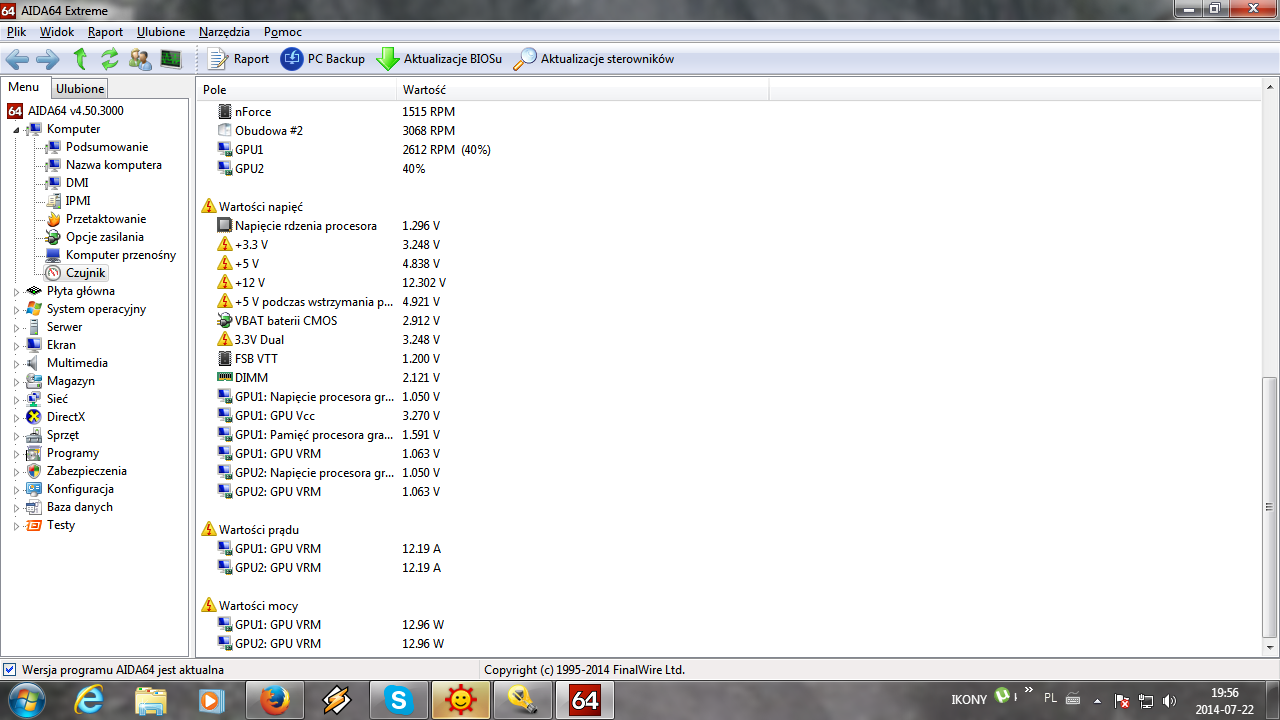Image resolution: width=1280 pixels, height=720 pixels.
Task: Open PC Backup from the toolbar
Action: coord(323,59)
